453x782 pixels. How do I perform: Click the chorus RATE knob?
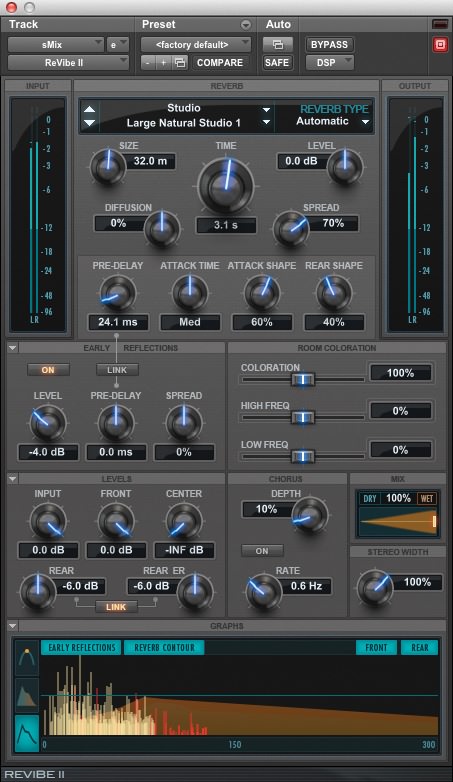coord(264,591)
